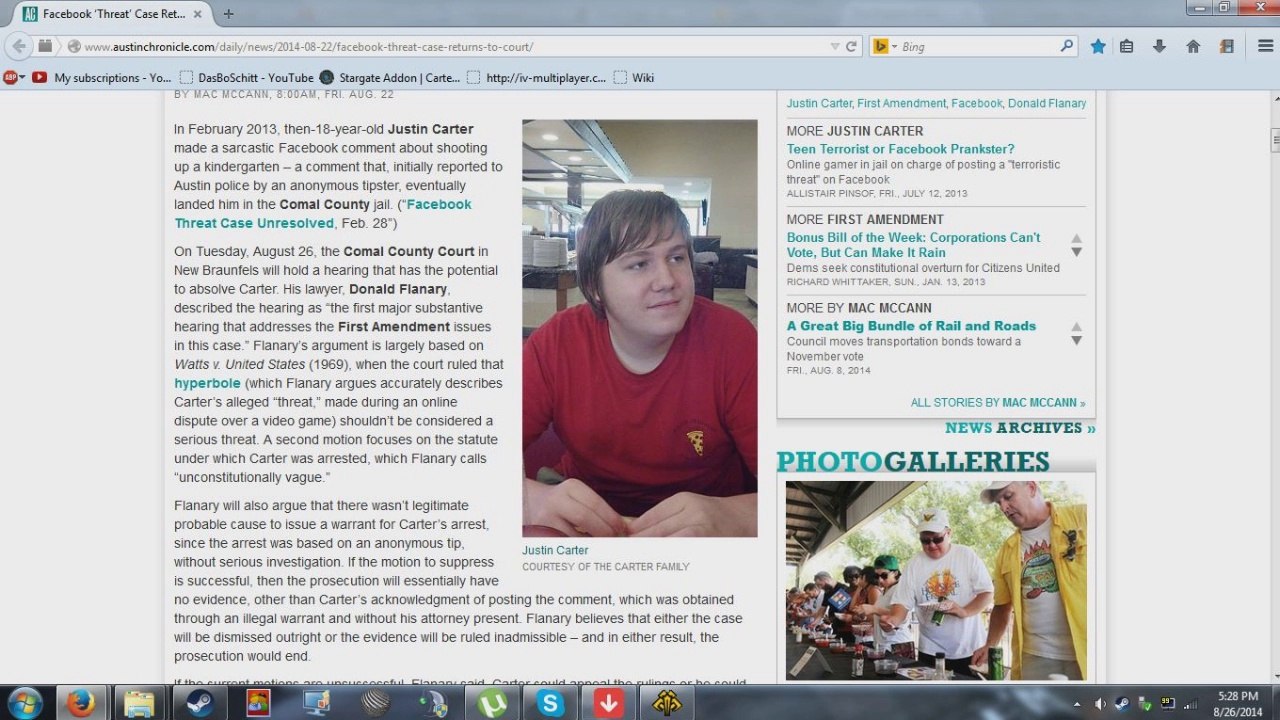1280x720 pixels.
Task: Open the Bing search engine selector
Action: click(884, 46)
